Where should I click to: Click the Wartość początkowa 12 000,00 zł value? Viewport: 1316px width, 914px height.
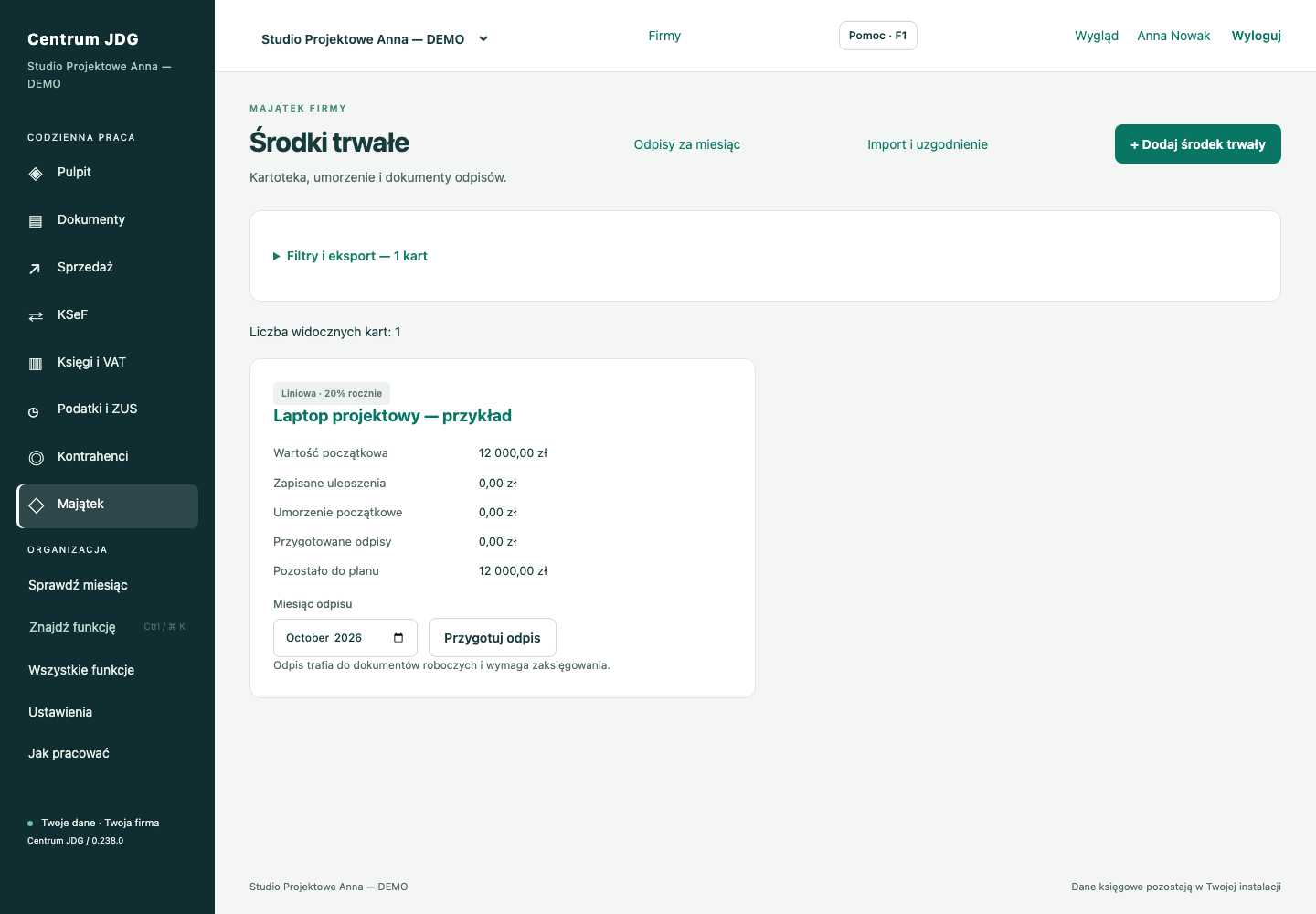click(x=514, y=453)
